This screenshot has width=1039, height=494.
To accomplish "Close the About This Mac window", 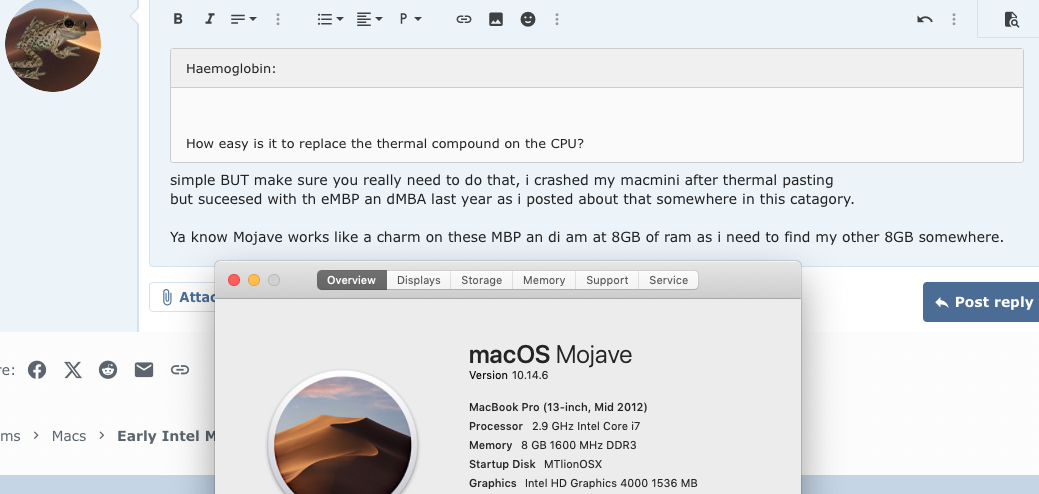I will click(x=234, y=280).
